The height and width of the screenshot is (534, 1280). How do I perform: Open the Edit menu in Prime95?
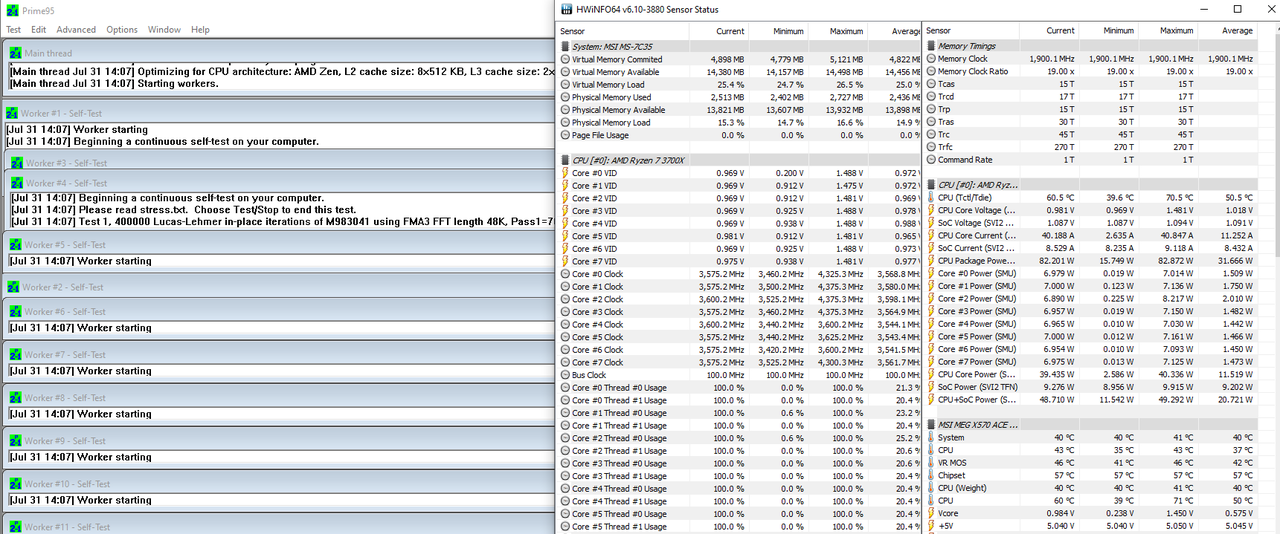pyautogui.click(x=38, y=30)
